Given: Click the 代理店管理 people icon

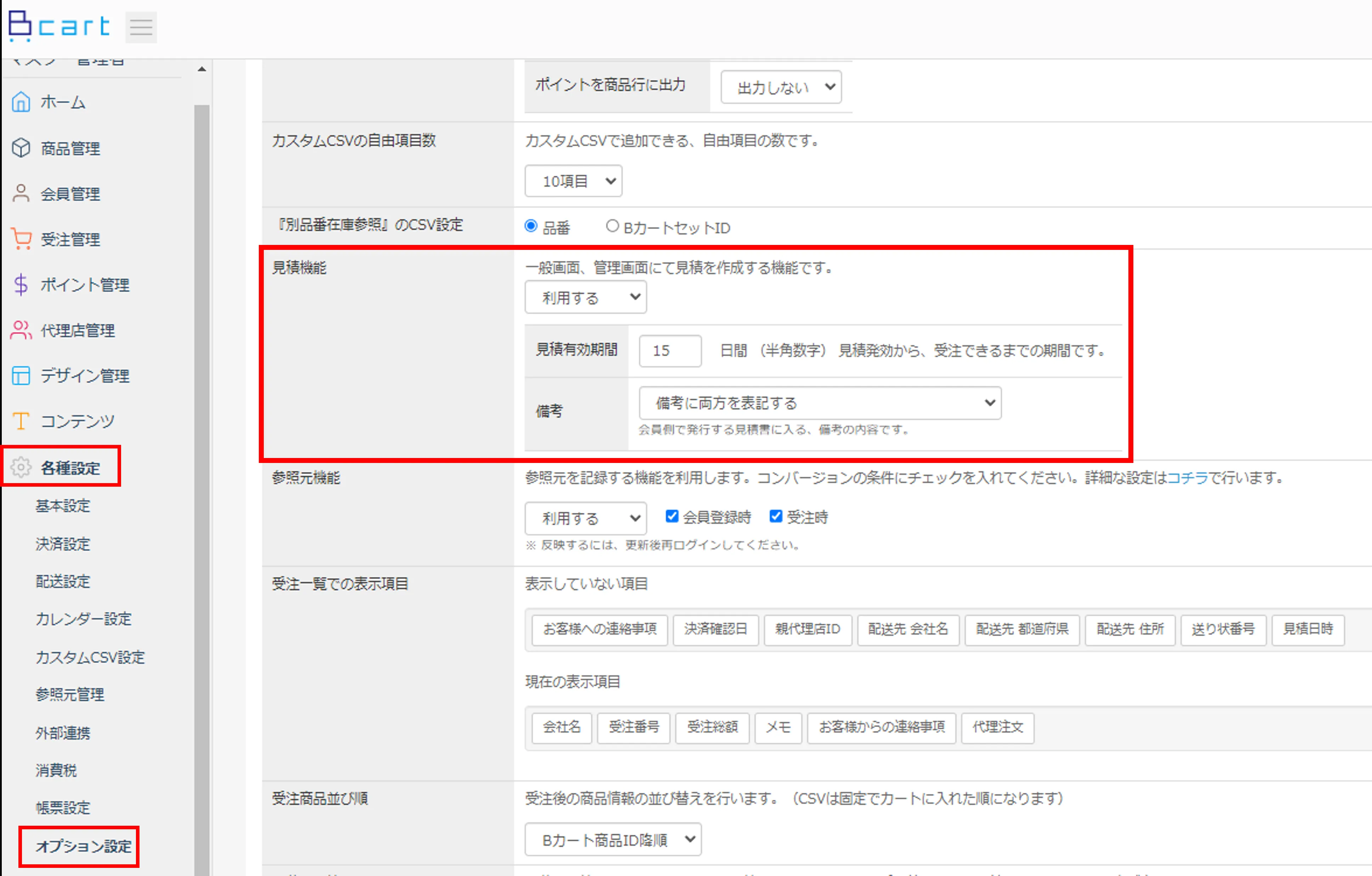Looking at the screenshot, I should 21,330.
